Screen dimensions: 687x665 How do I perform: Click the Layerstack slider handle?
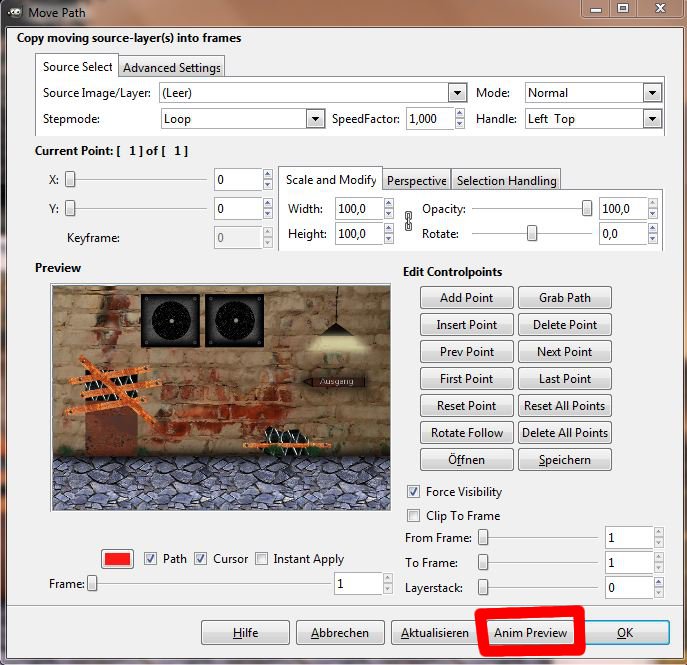point(483,587)
